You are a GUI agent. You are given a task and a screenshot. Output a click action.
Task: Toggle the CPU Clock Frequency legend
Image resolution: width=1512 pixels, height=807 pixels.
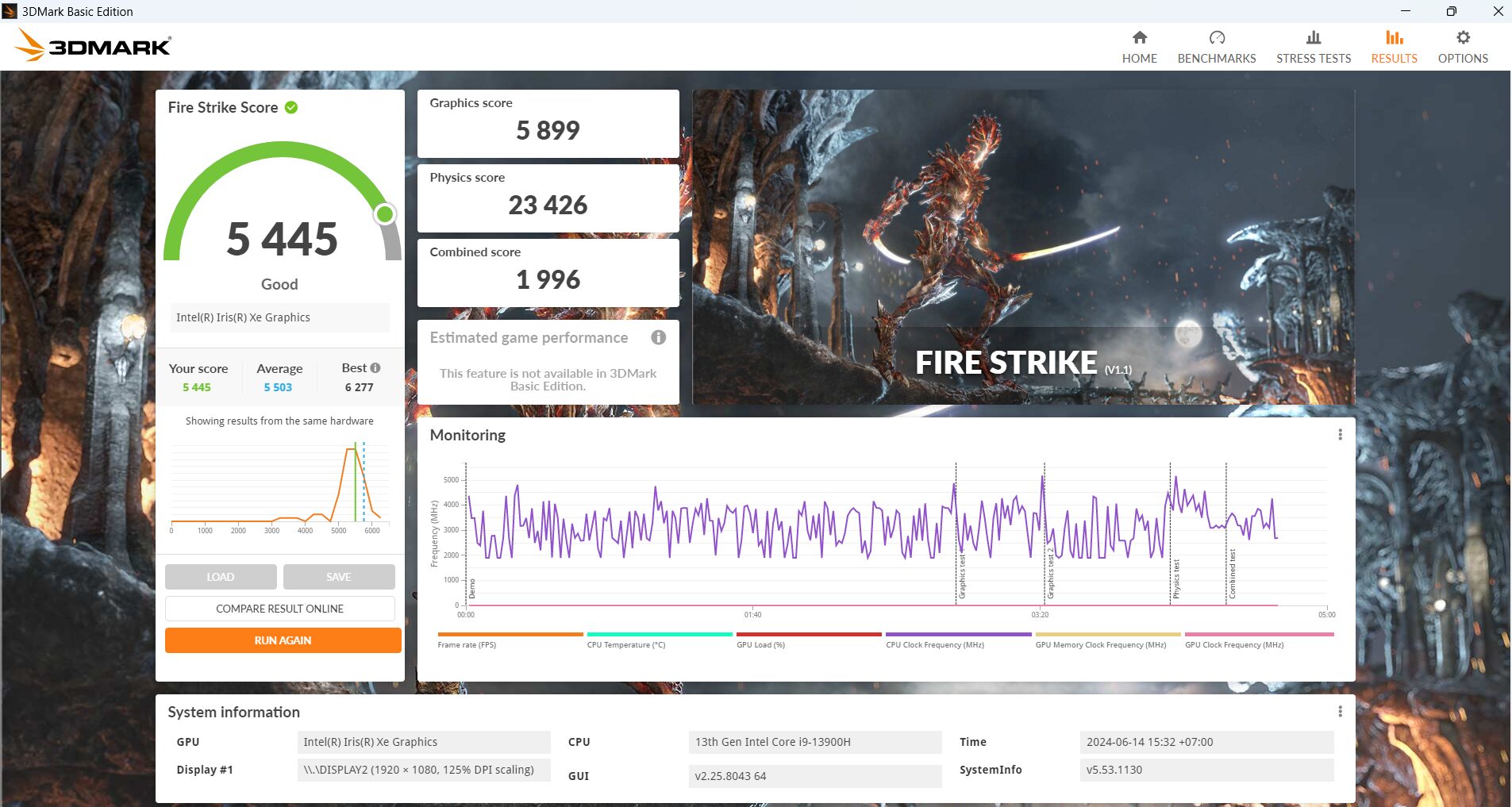[x=958, y=641]
